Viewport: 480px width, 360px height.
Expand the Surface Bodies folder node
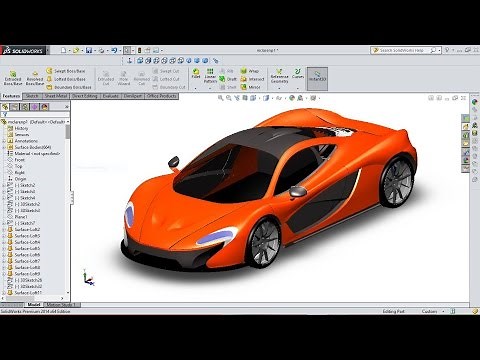[4, 147]
